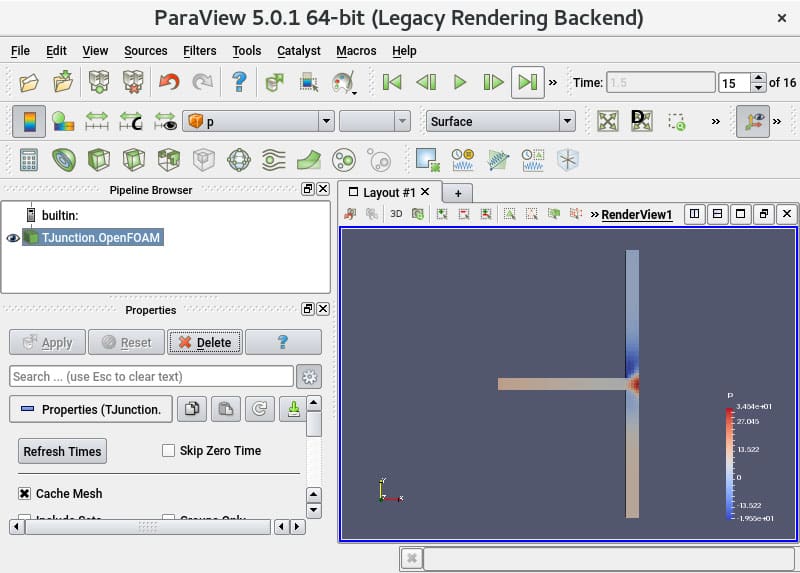Click the properties search field
This screenshot has width=800, height=573.
[x=151, y=377]
